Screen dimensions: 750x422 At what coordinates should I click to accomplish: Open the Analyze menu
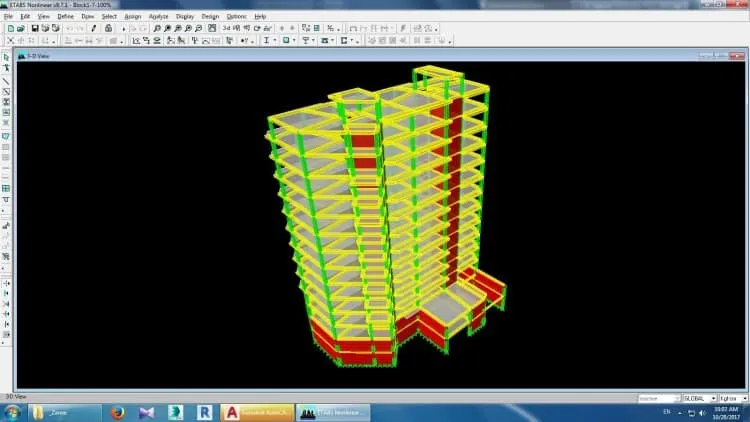pos(158,16)
